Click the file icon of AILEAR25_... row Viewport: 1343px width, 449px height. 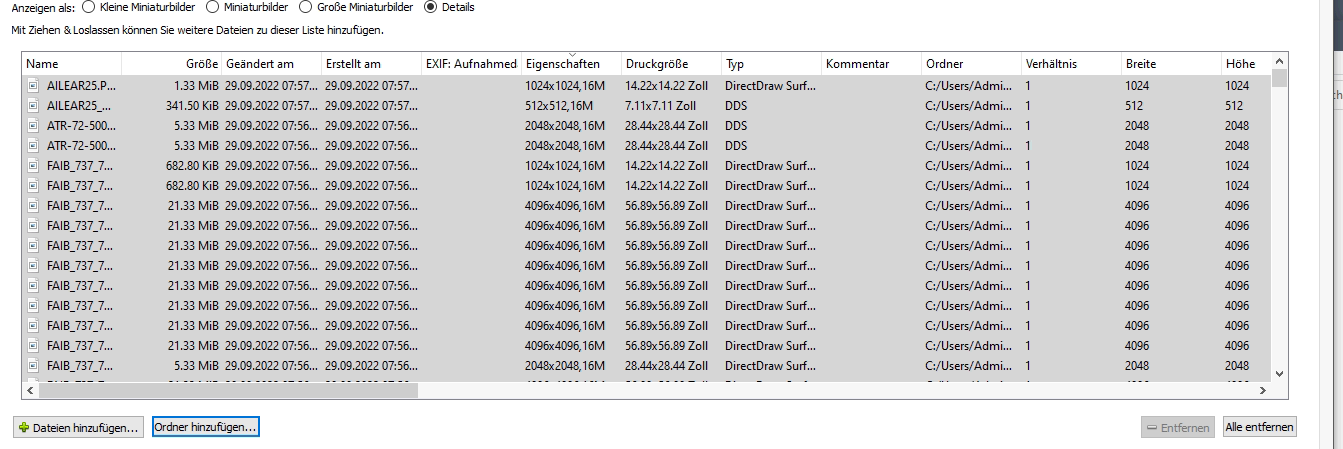[33, 106]
